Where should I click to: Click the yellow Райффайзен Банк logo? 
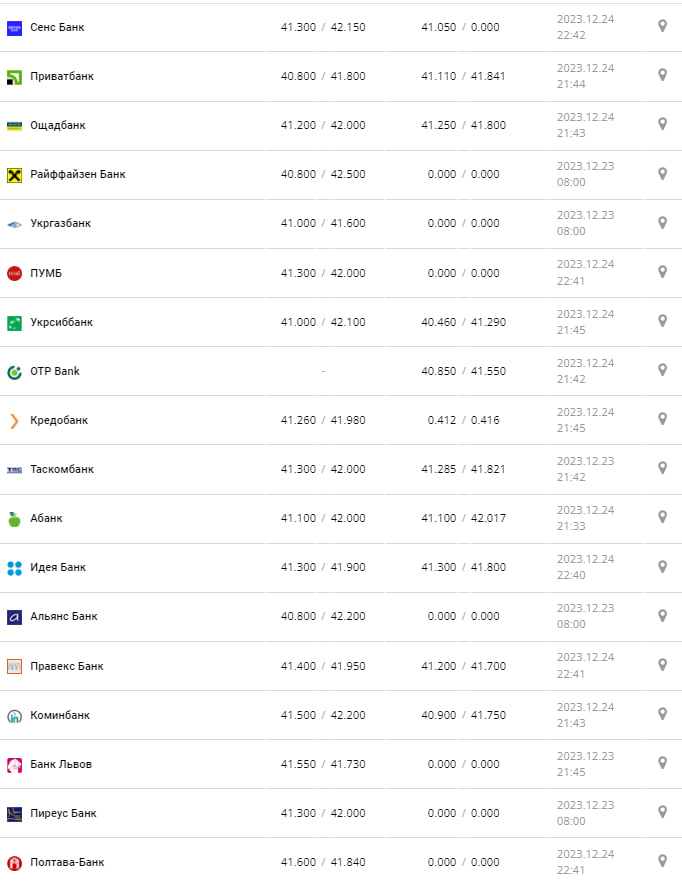coord(14,175)
